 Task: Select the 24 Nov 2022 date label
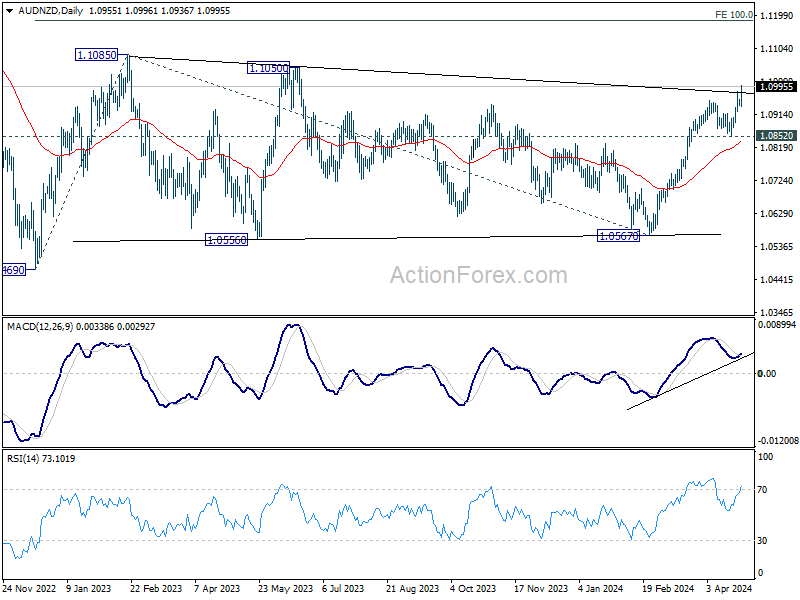point(30,588)
